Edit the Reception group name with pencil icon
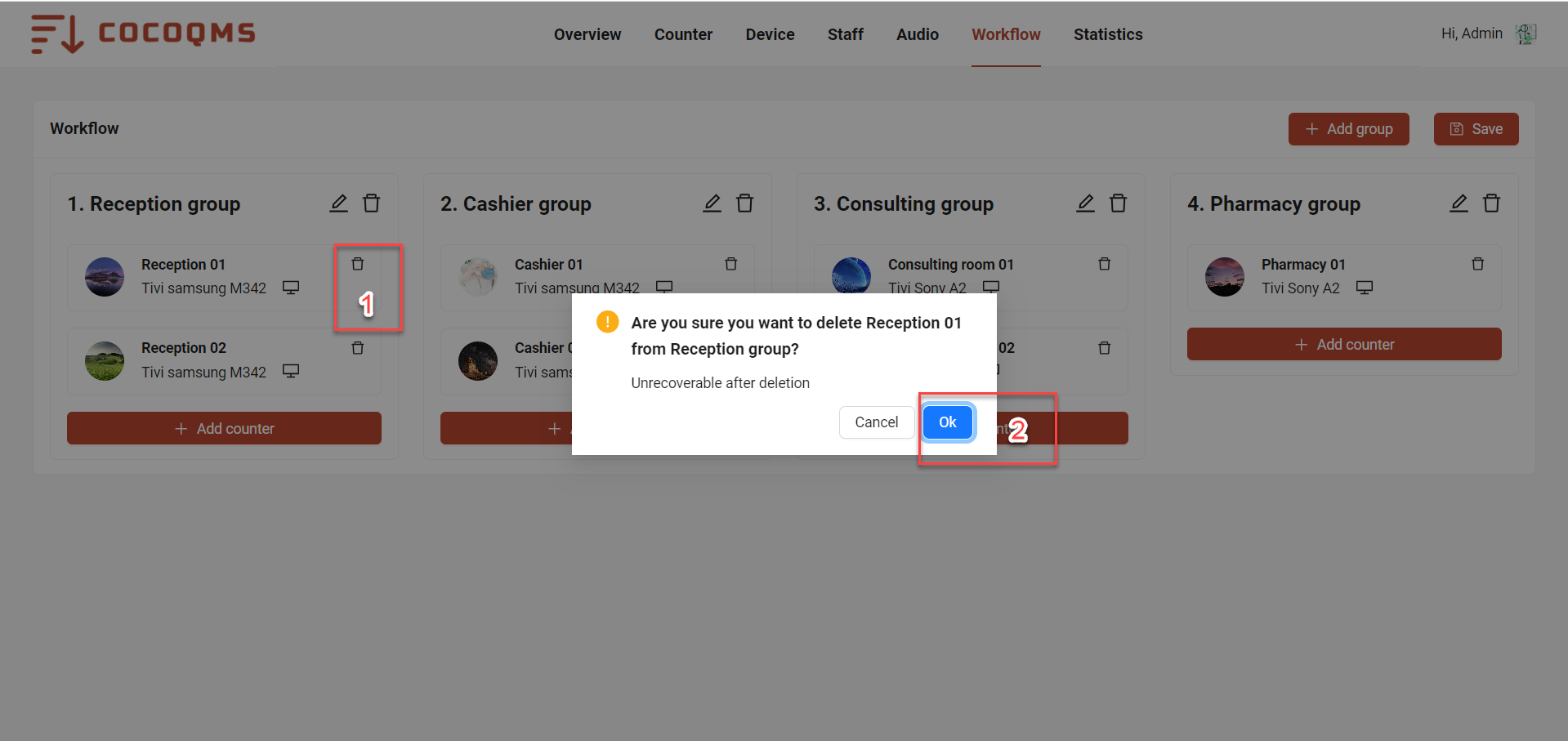Viewport: 1568px width, 741px height. [338, 203]
